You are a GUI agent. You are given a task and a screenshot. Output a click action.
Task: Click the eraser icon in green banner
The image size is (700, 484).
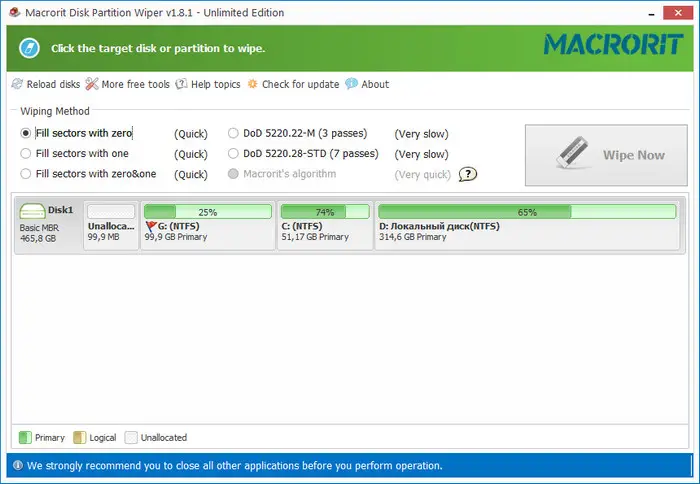click(x=29, y=48)
